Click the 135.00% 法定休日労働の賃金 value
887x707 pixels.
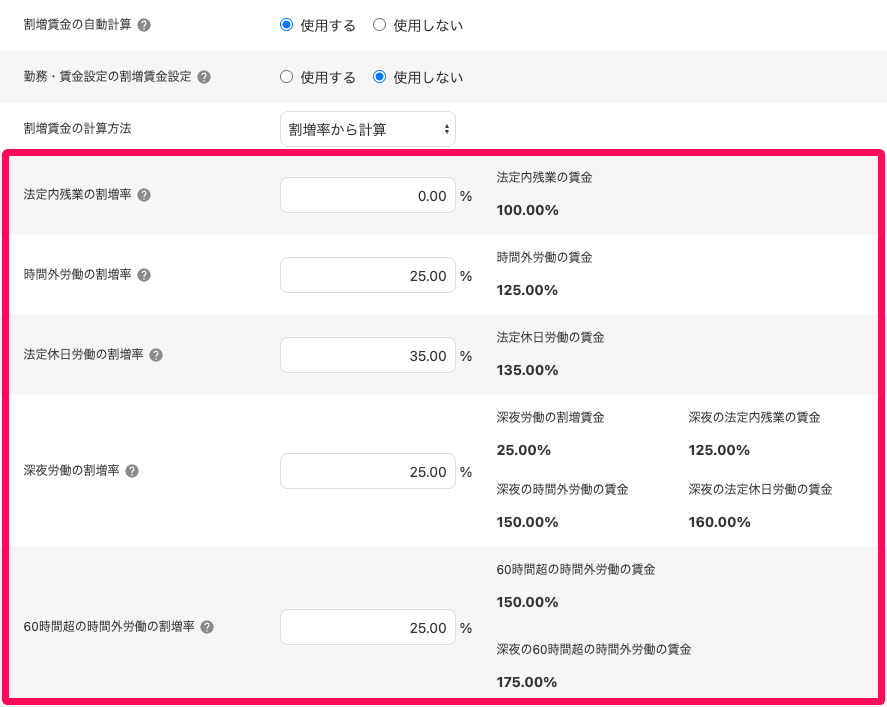click(x=527, y=370)
